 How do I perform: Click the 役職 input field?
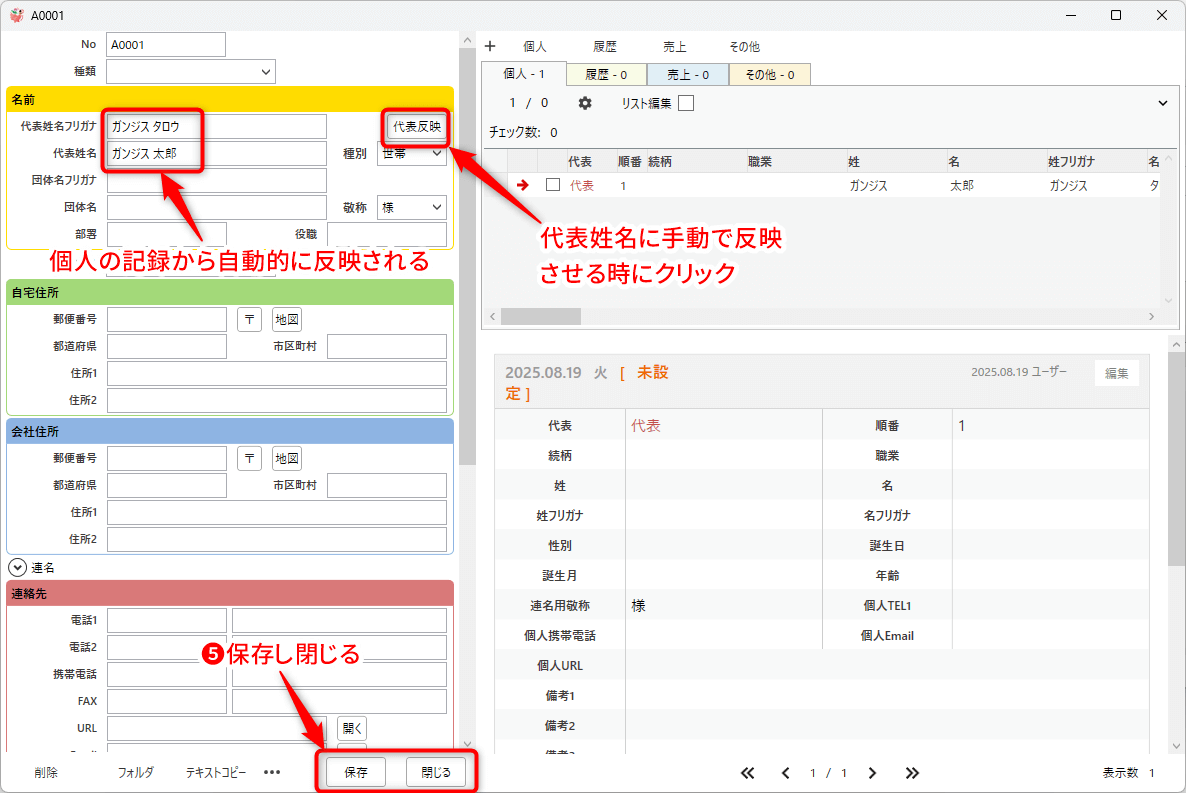pos(387,234)
